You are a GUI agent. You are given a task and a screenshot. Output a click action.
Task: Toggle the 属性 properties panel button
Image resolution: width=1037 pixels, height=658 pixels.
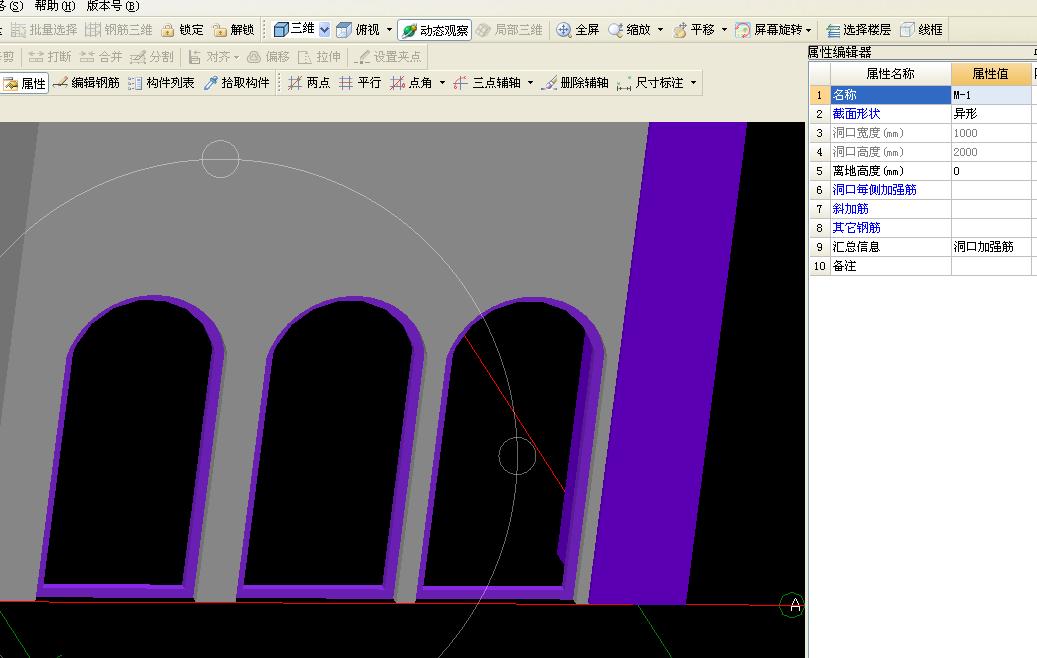(x=24, y=83)
